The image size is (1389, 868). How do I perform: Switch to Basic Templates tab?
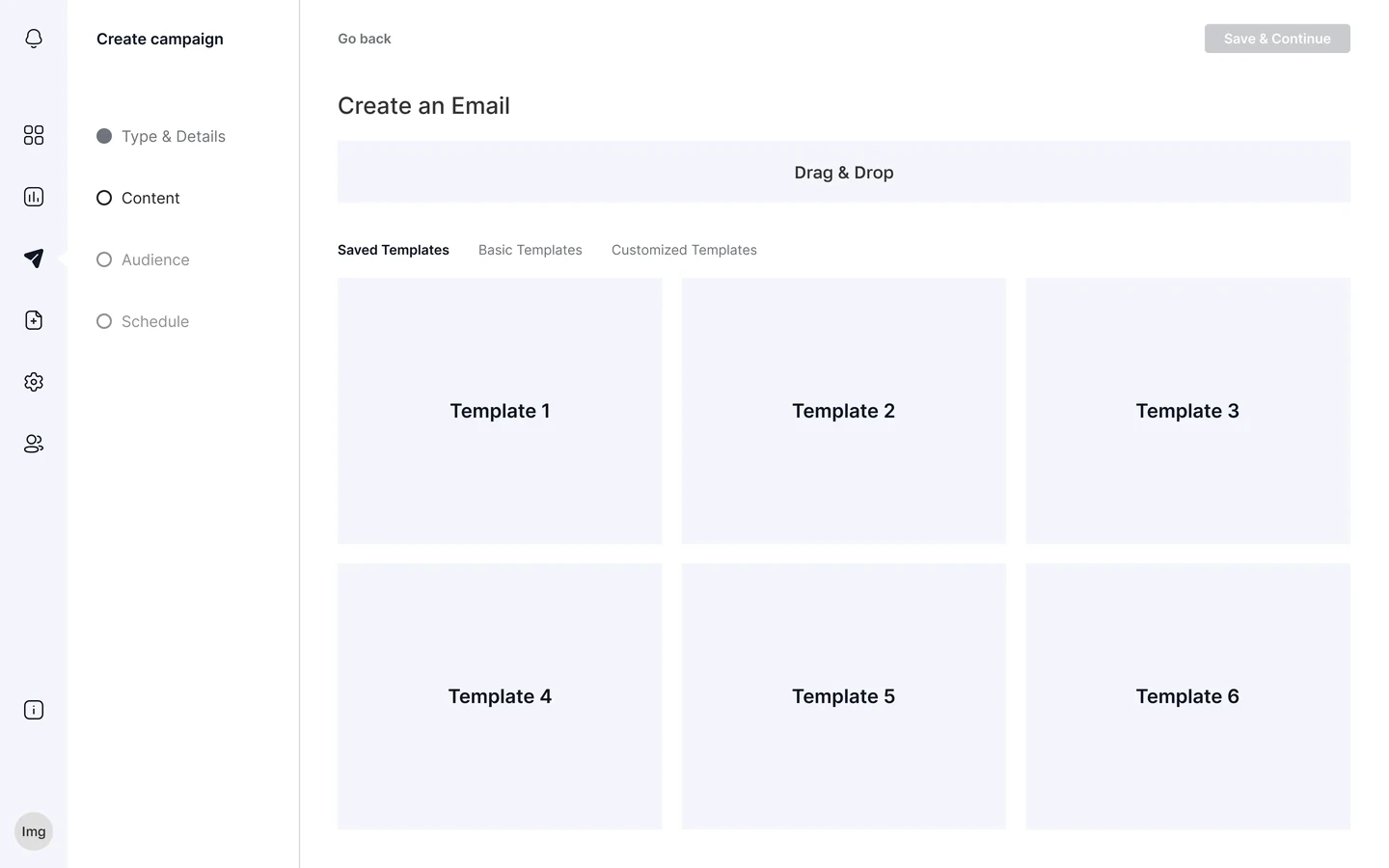tap(531, 250)
